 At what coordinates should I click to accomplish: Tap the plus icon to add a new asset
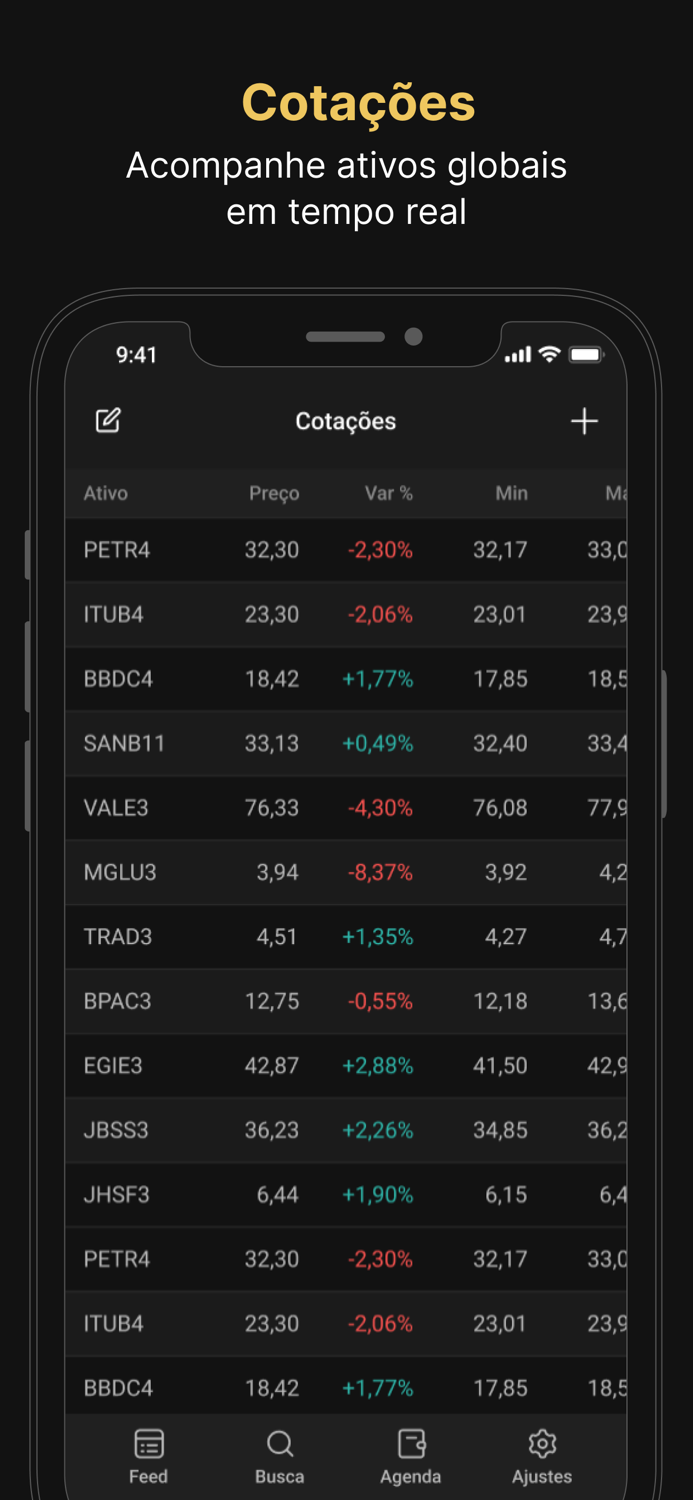585,421
